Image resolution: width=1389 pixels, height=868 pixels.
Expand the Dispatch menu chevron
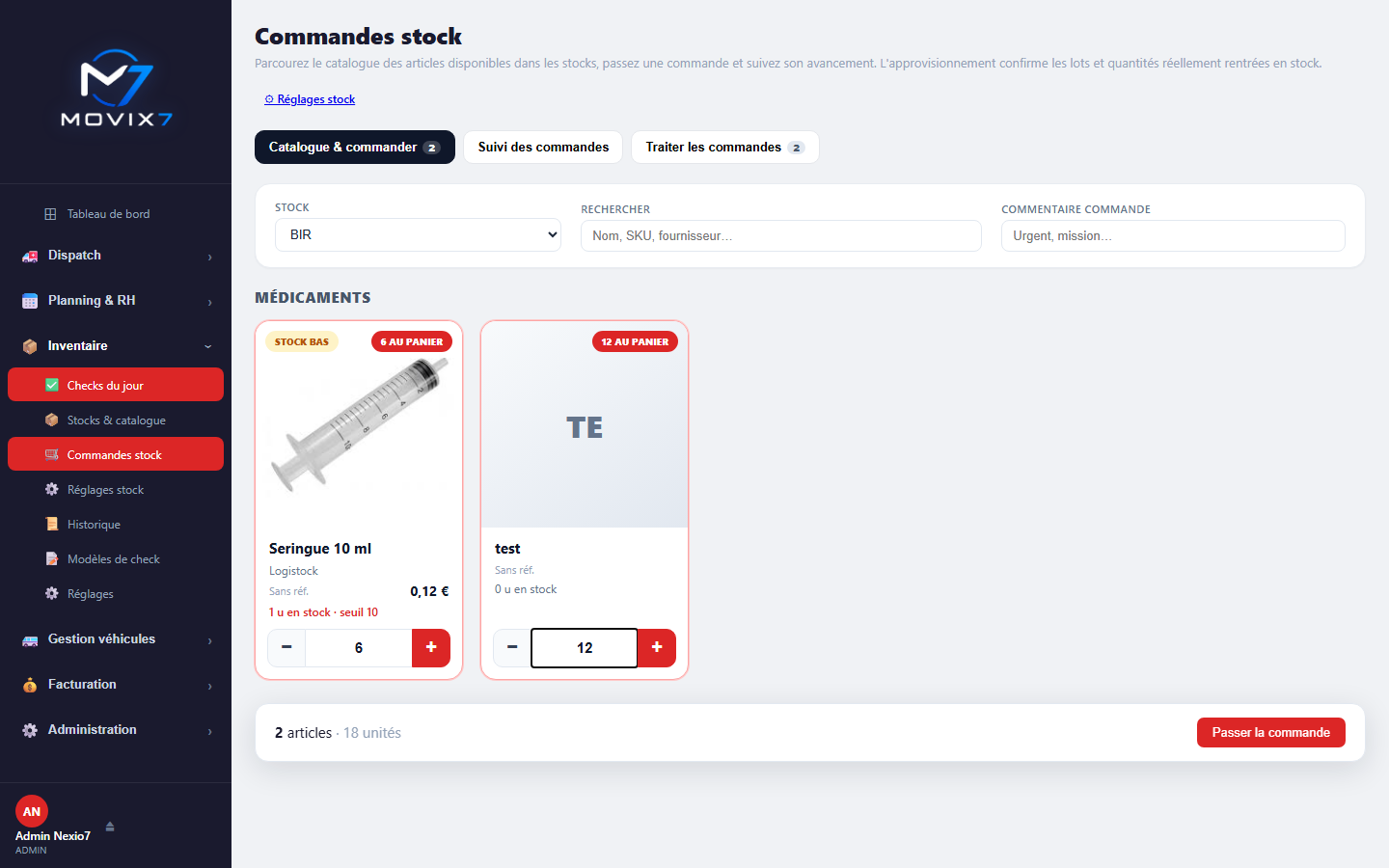click(209, 257)
